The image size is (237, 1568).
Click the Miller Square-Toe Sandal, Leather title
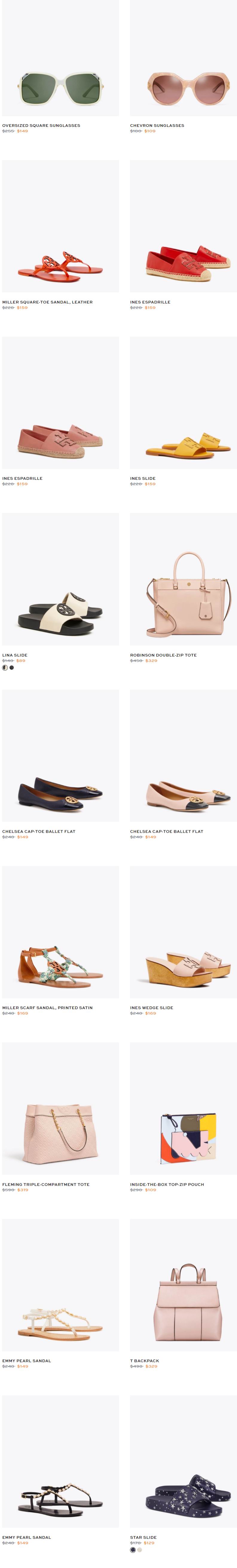48,302
